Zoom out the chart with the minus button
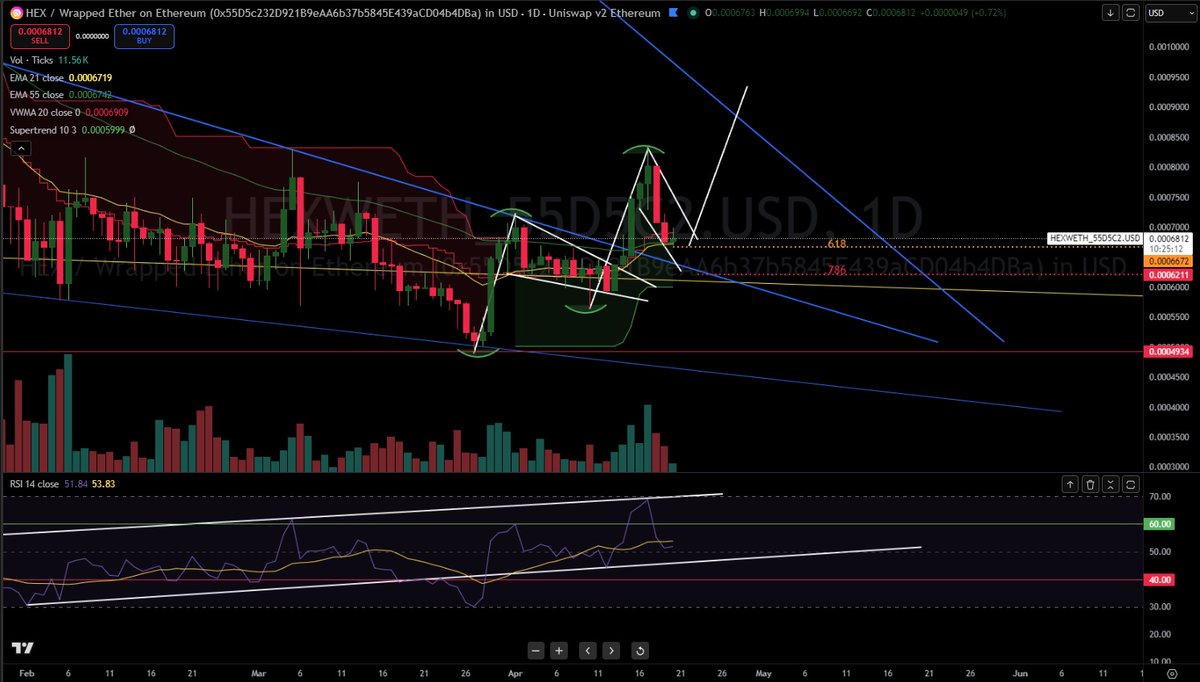1200x682 pixels. click(534, 650)
